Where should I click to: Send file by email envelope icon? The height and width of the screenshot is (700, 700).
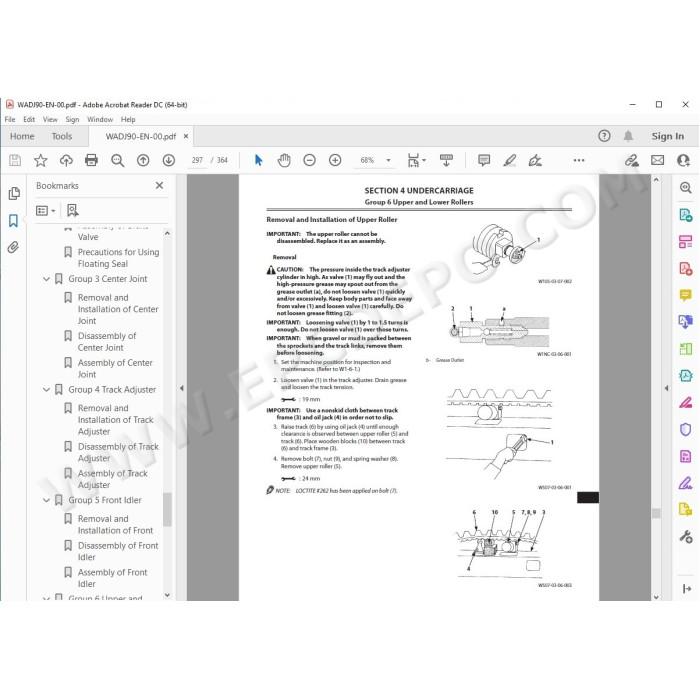(x=657, y=160)
